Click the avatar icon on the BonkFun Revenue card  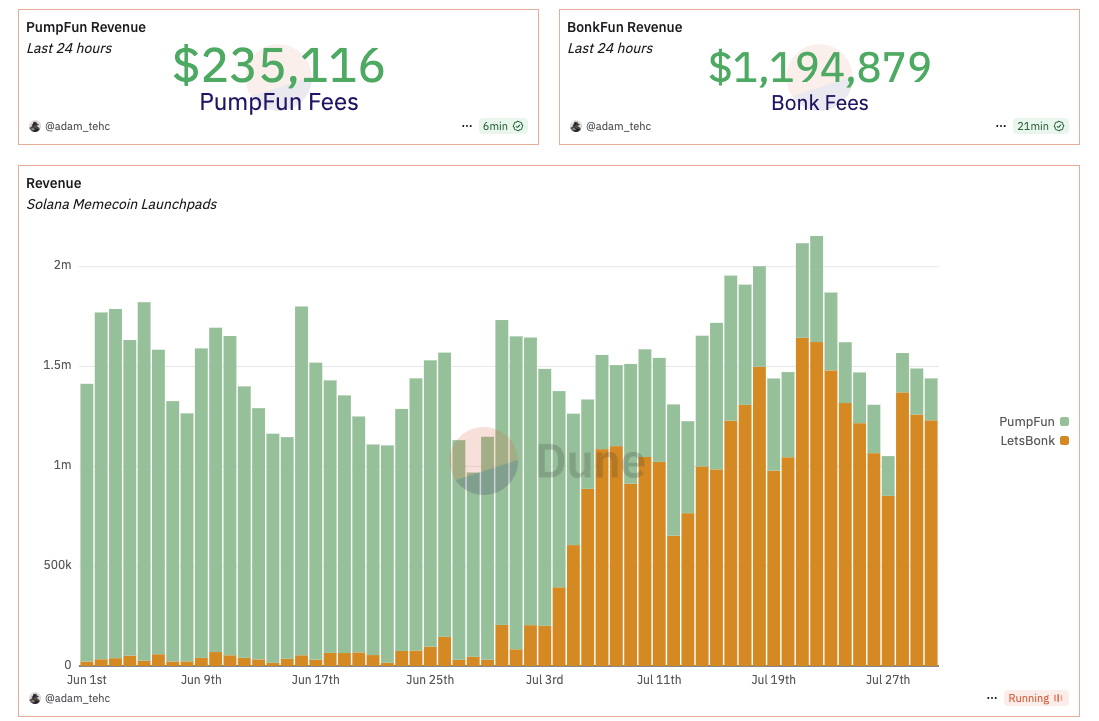pos(575,126)
